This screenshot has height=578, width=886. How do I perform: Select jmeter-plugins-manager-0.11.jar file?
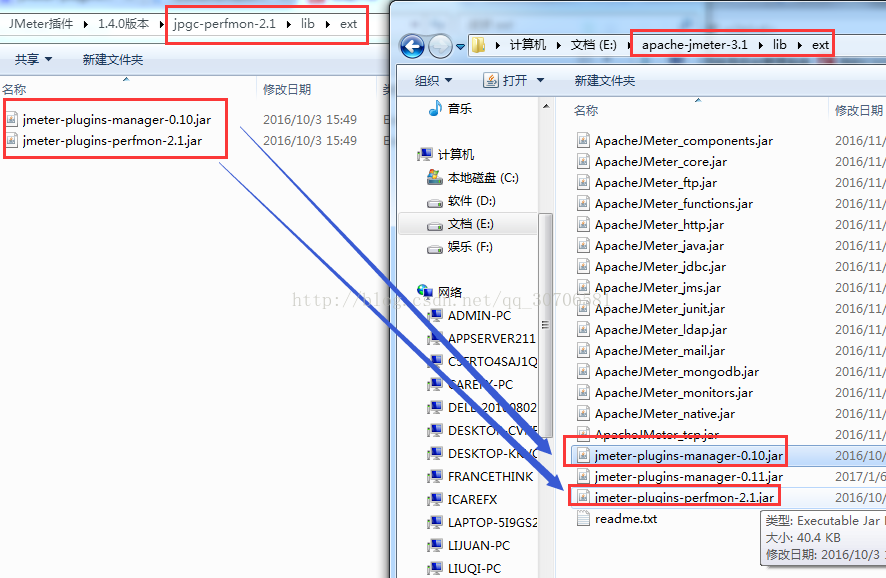click(x=689, y=477)
